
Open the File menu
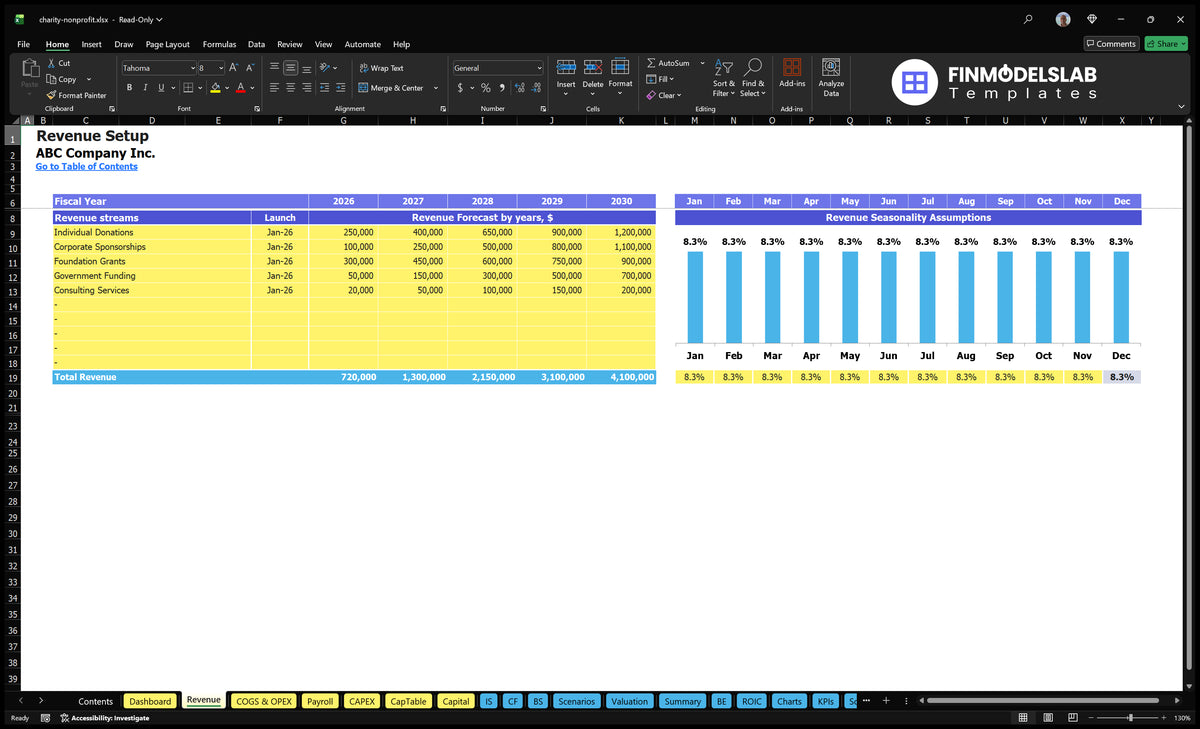tap(23, 44)
